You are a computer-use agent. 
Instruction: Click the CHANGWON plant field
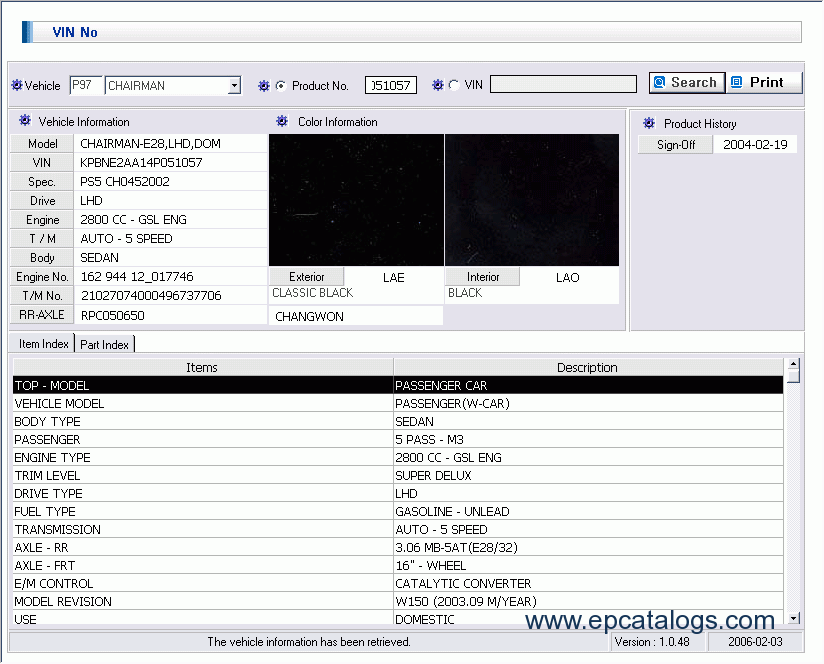(x=356, y=316)
